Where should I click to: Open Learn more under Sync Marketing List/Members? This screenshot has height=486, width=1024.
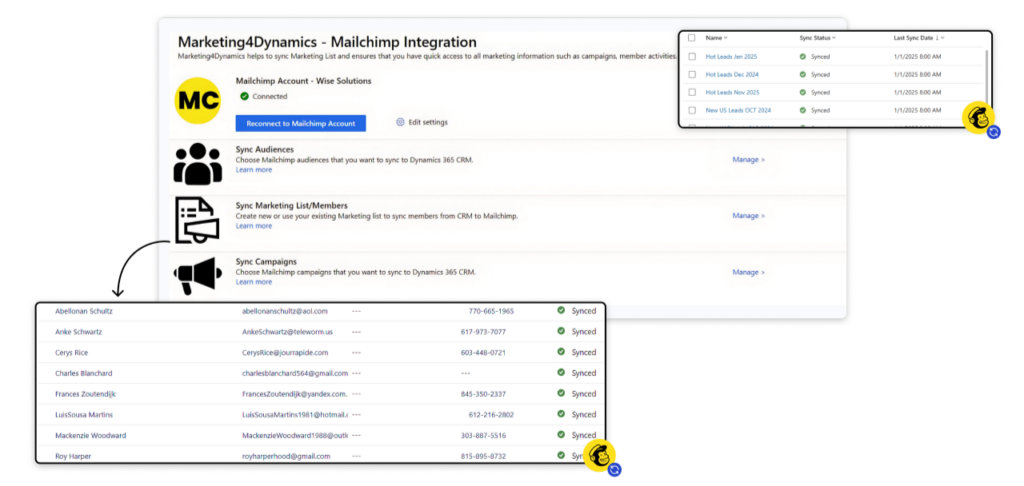coord(253,226)
